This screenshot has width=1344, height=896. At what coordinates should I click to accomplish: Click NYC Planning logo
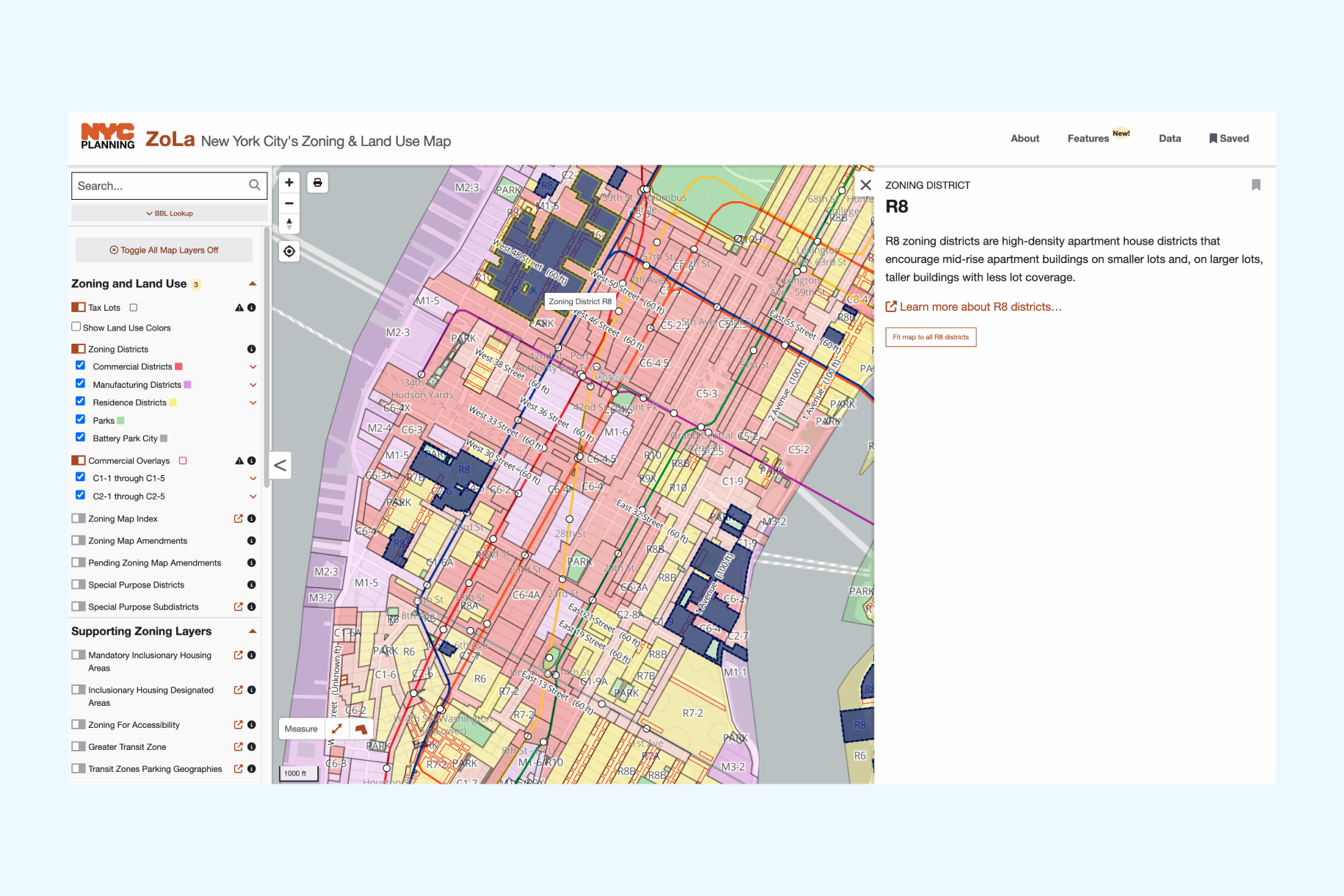108,137
